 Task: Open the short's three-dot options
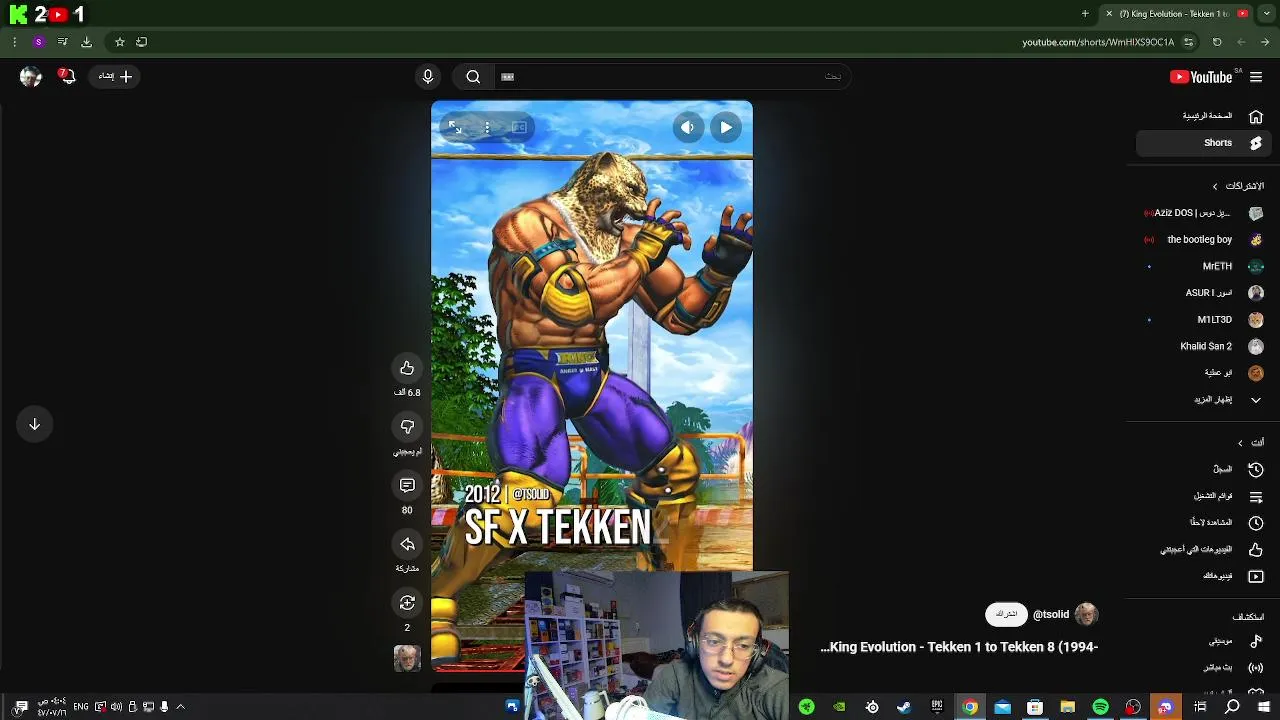pos(487,127)
